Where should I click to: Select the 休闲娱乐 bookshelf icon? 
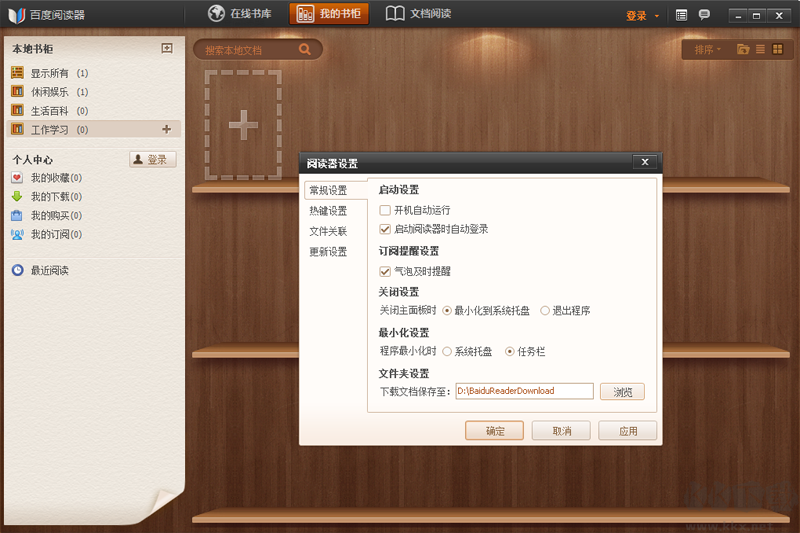(17, 92)
